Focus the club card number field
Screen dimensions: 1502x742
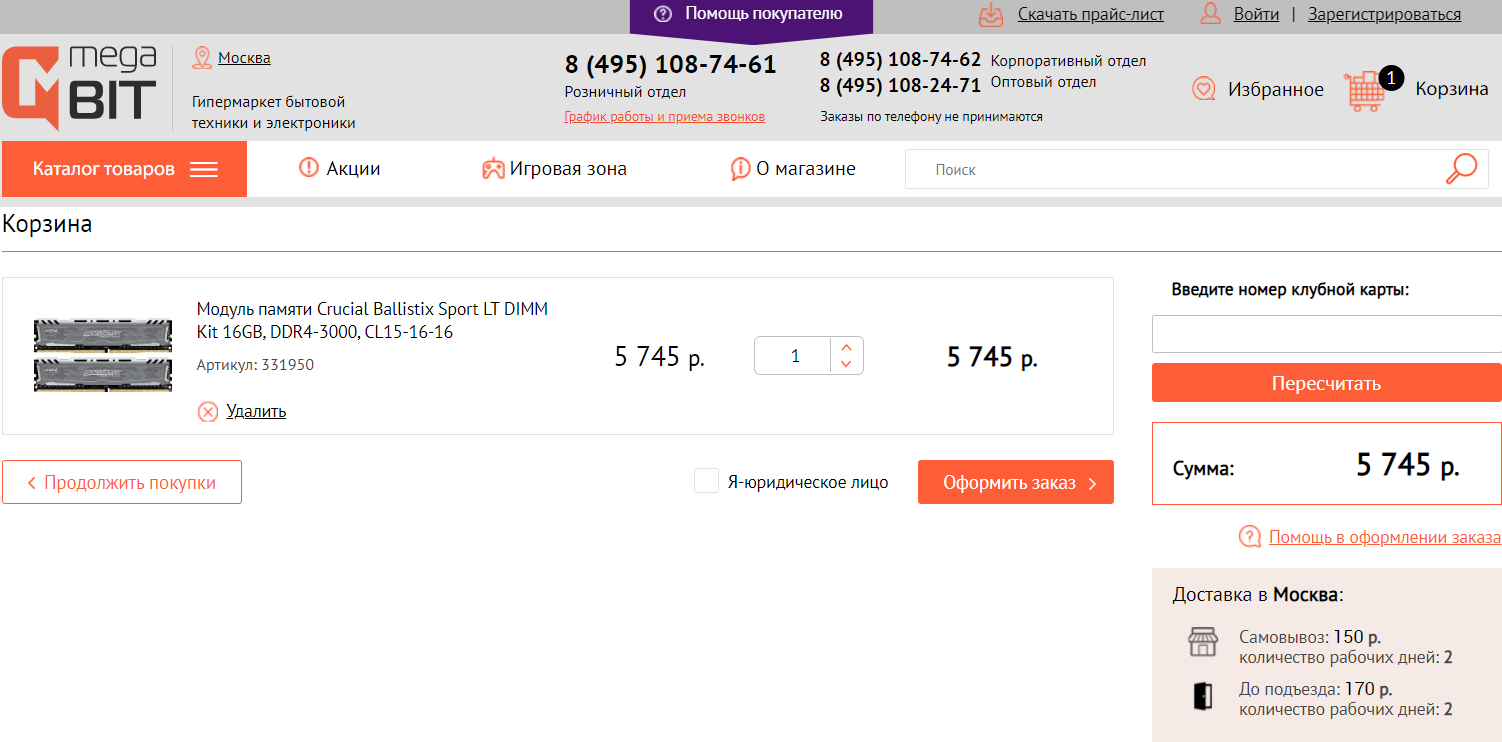coord(1327,334)
